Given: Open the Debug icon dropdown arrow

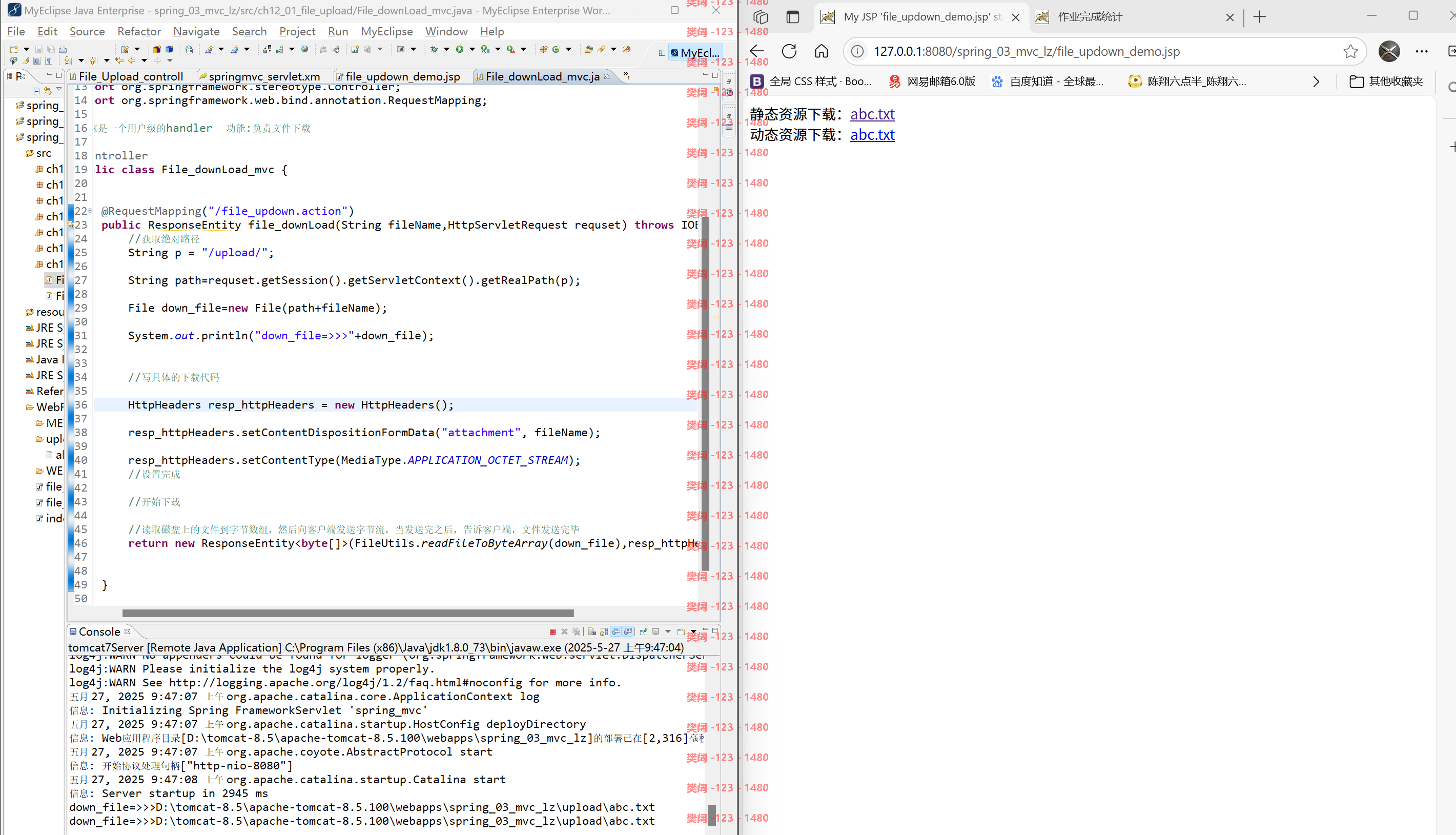Looking at the screenshot, I should tap(447, 49).
